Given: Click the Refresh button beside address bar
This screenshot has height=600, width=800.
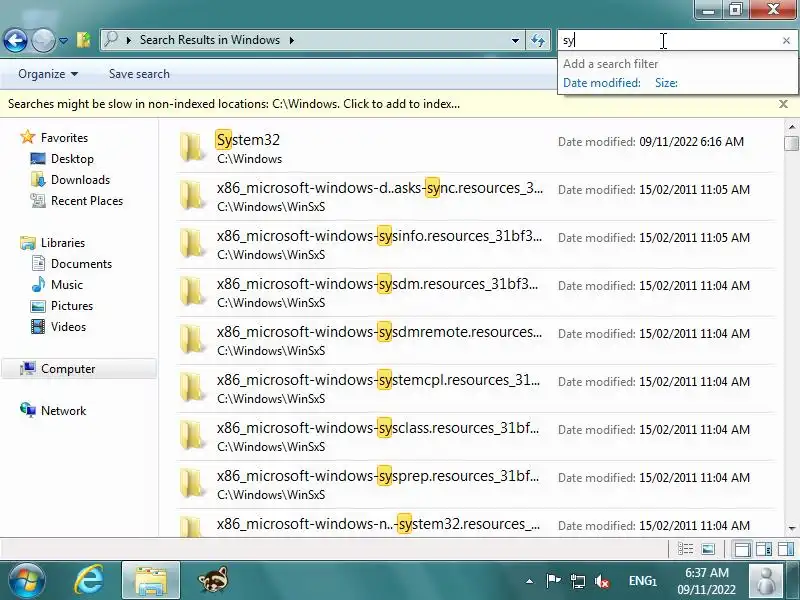Looking at the screenshot, I should point(538,40).
